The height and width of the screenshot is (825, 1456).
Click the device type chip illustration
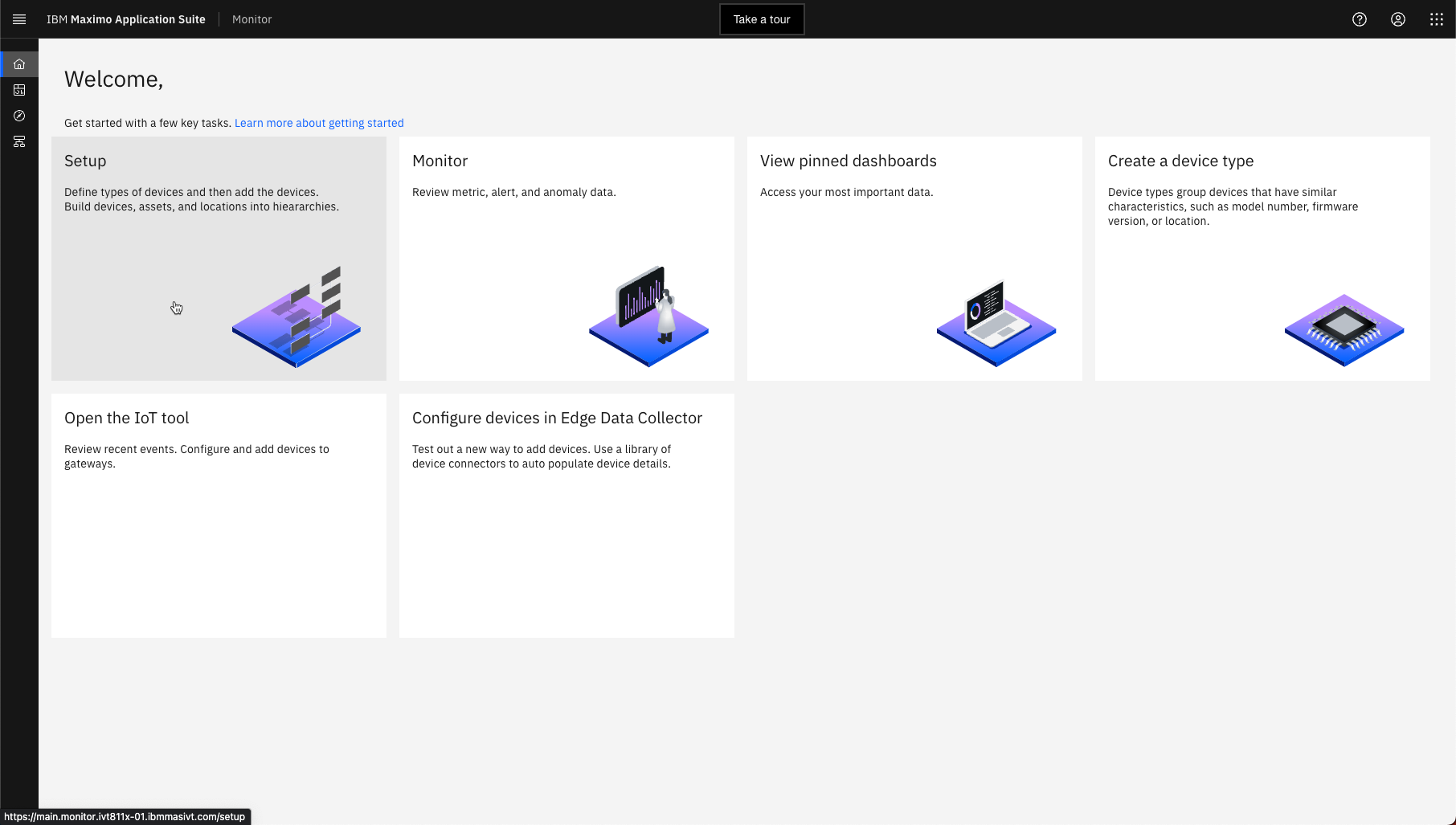tap(1344, 330)
